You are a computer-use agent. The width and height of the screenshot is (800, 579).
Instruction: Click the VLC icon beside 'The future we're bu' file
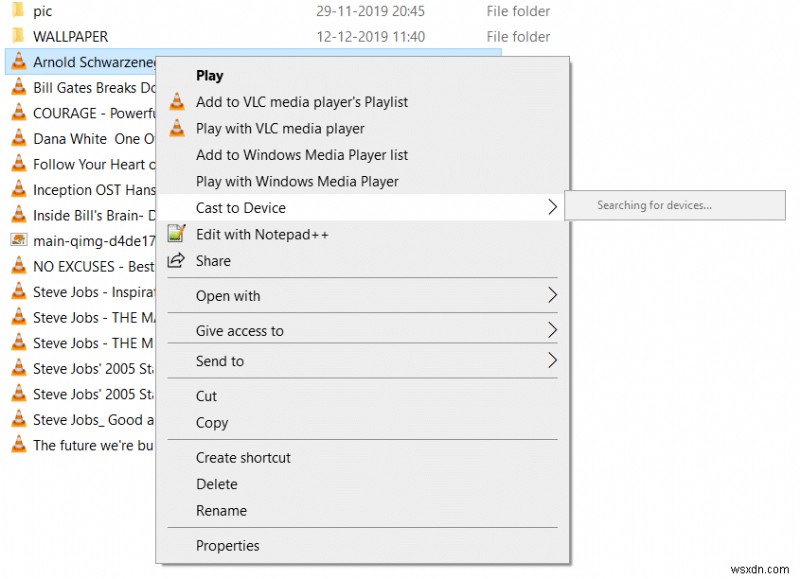[19, 445]
